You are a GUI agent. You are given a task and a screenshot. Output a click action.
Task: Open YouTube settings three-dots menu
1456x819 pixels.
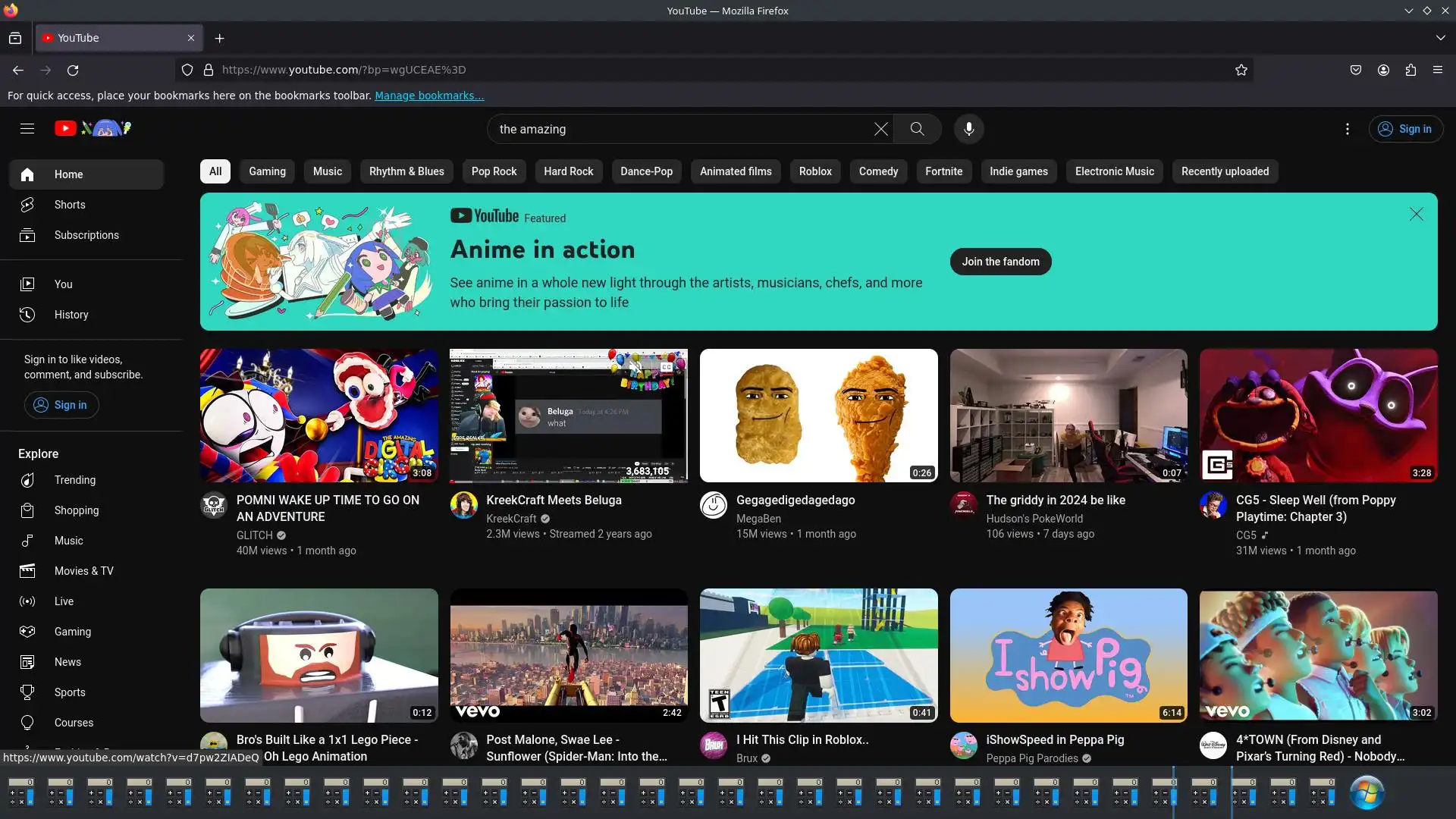point(1347,129)
